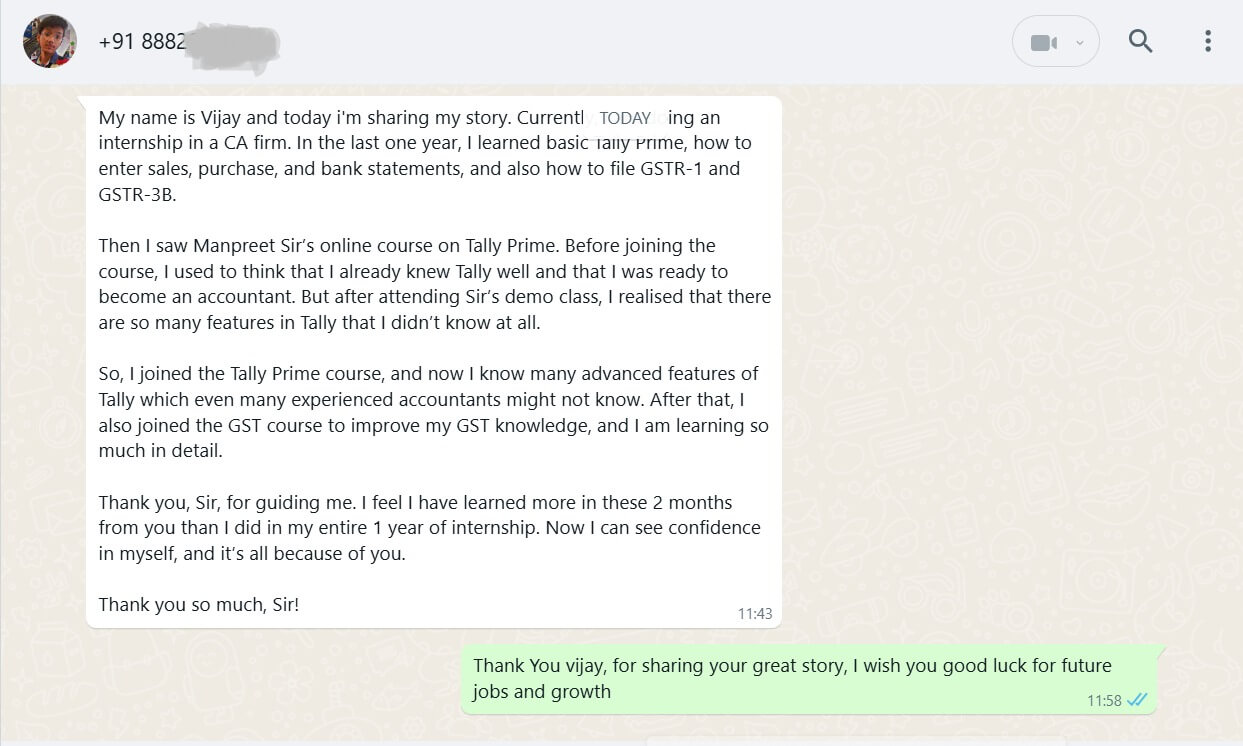Click 'jobs and growth' in the sent reply
1243x746 pixels.
pyautogui.click(x=542, y=691)
